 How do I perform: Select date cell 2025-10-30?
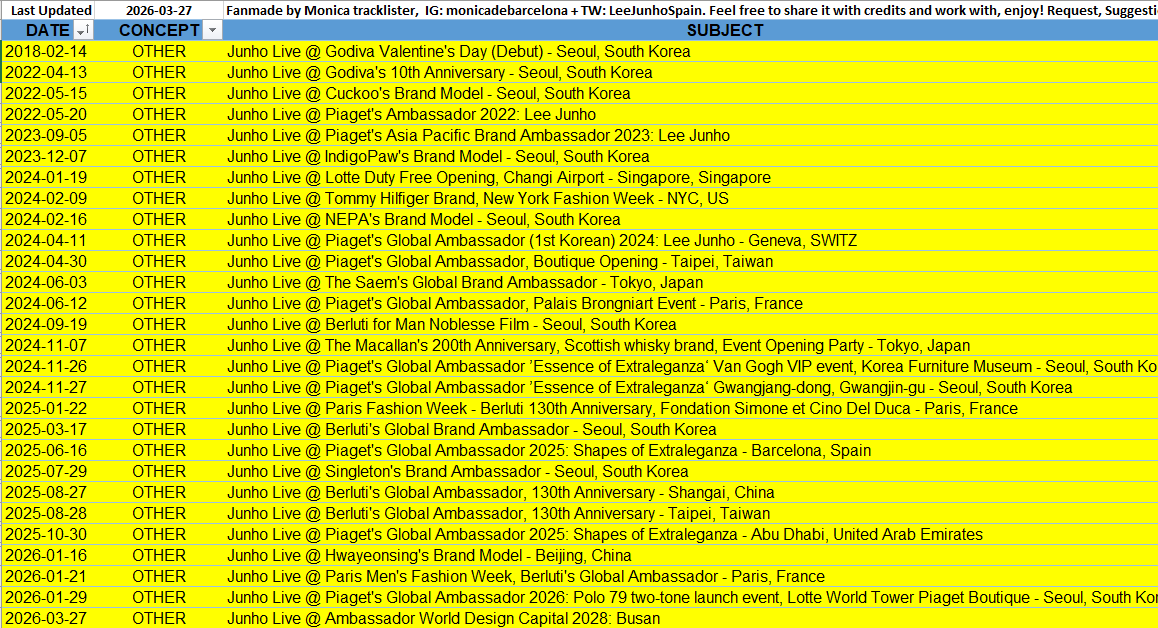(x=48, y=535)
